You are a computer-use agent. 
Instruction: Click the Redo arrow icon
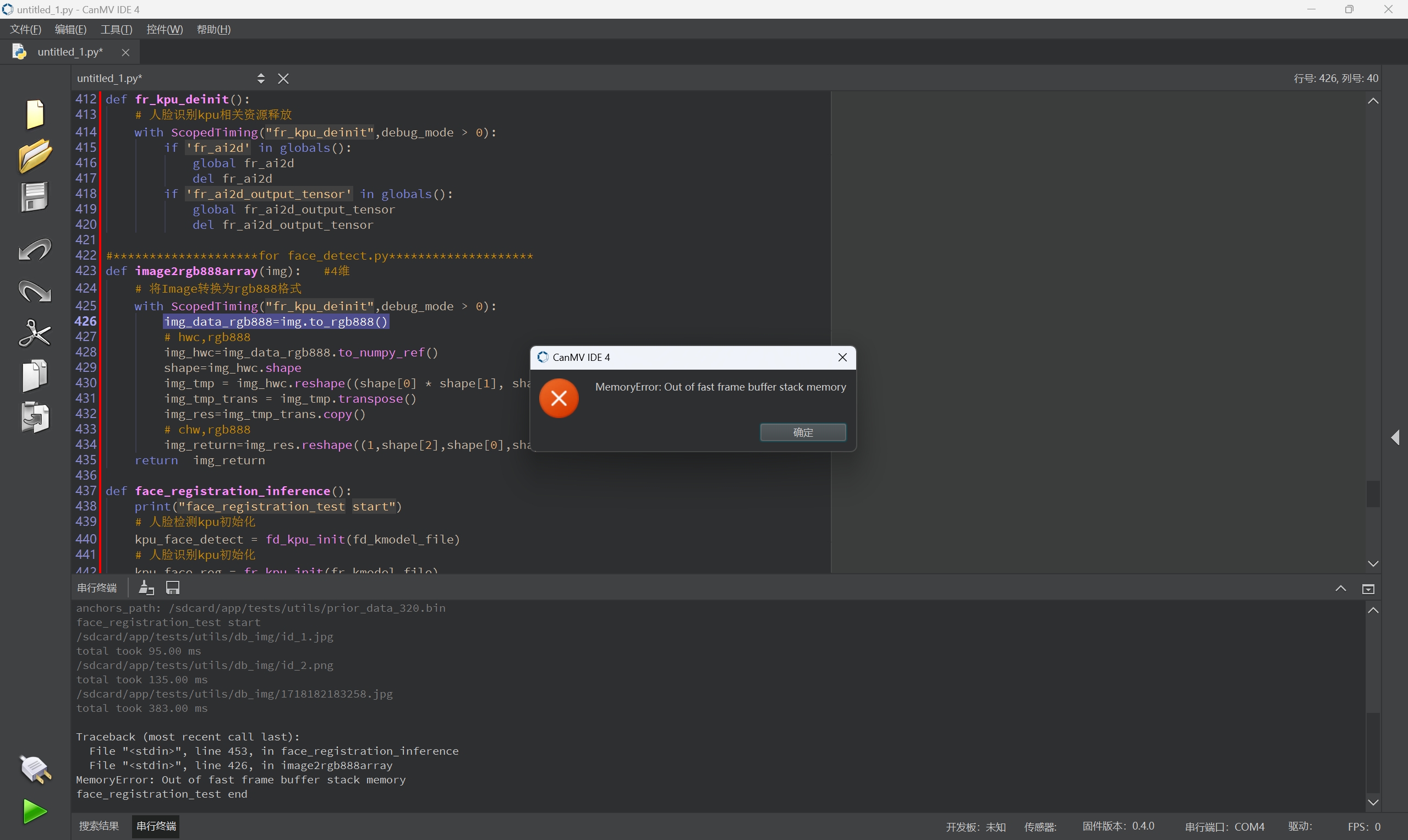(35, 292)
